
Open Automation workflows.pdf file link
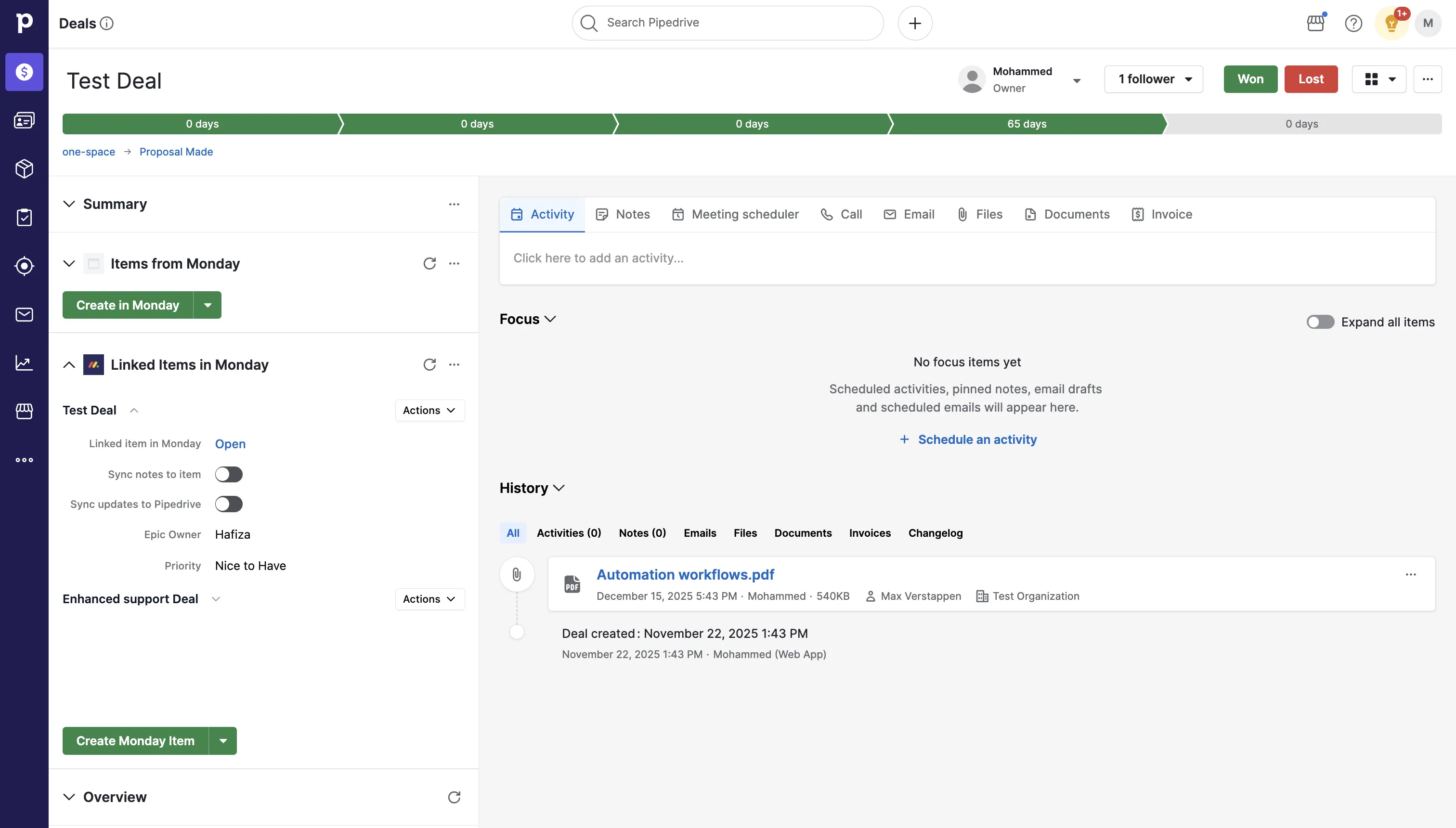(x=685, y=574)
